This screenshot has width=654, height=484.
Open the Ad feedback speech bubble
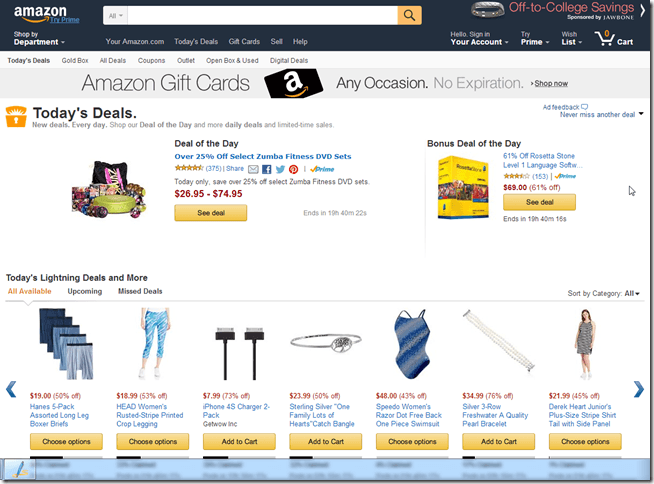(585, 107)
